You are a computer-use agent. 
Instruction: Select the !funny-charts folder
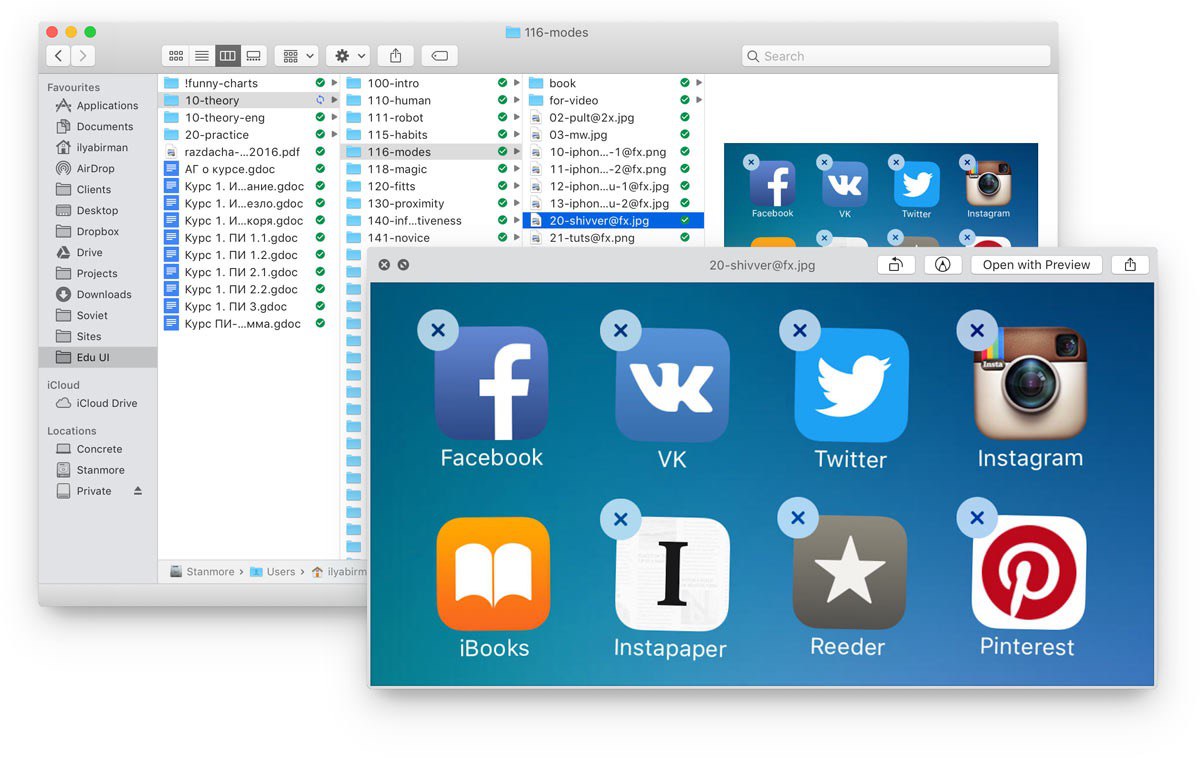click(x=249, y=83)
